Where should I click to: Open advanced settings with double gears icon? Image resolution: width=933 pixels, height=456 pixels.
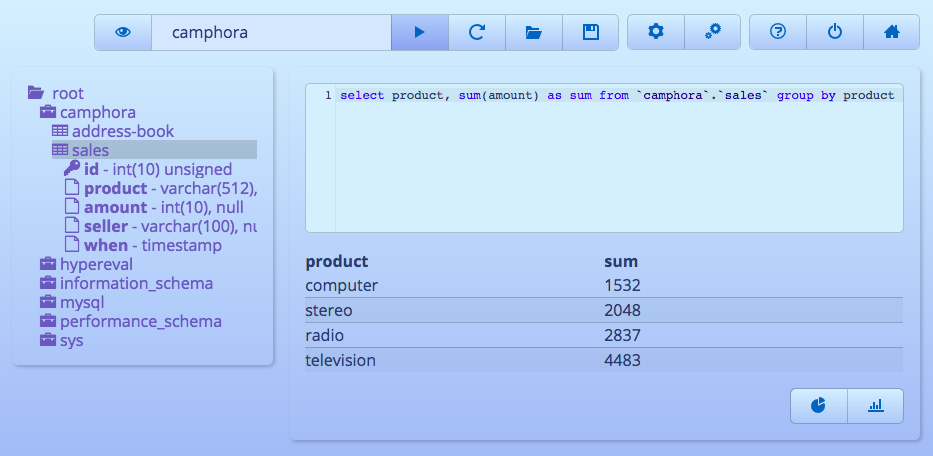coord(713,32)
